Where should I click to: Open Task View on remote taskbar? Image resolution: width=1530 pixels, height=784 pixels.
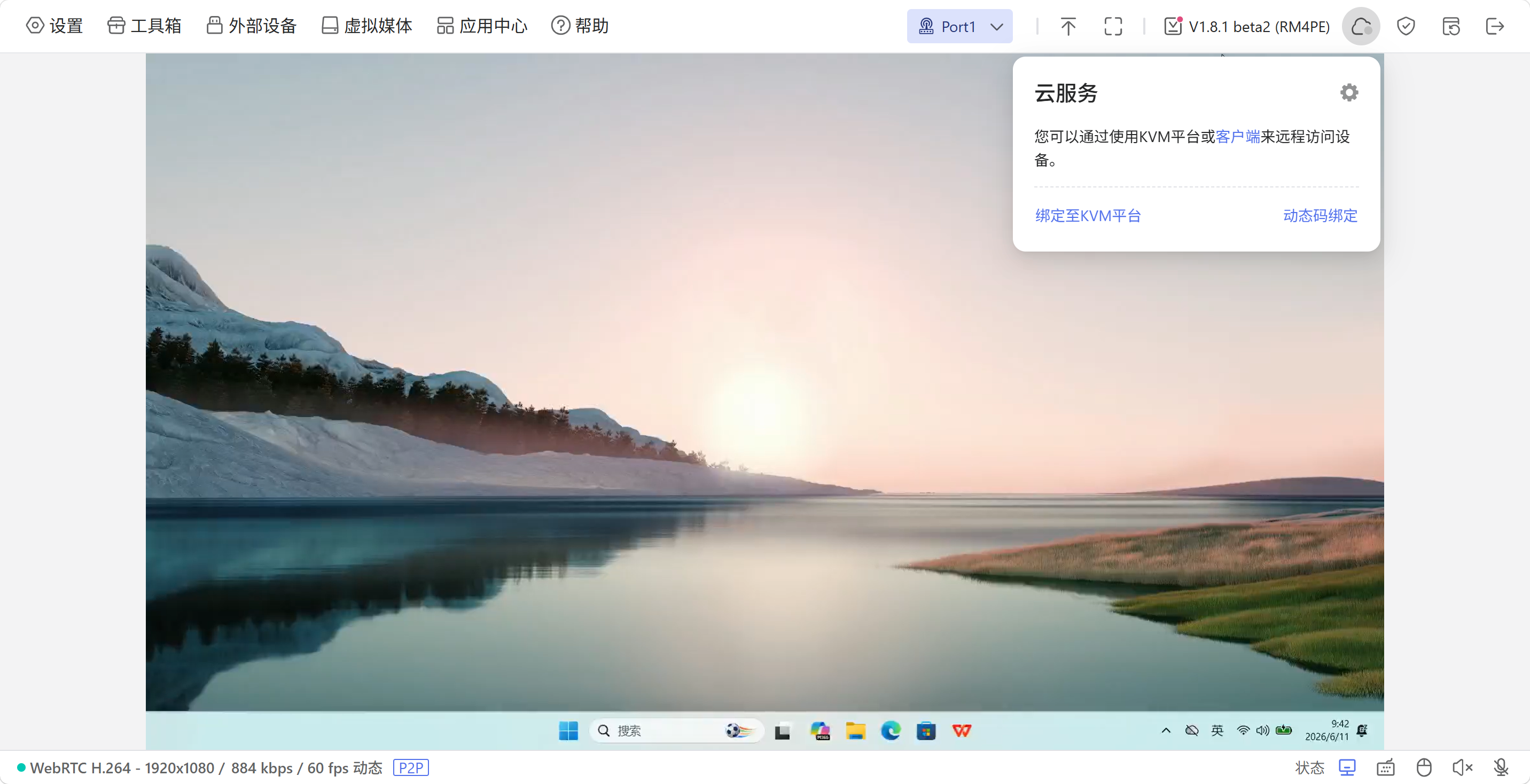point(782,731)
